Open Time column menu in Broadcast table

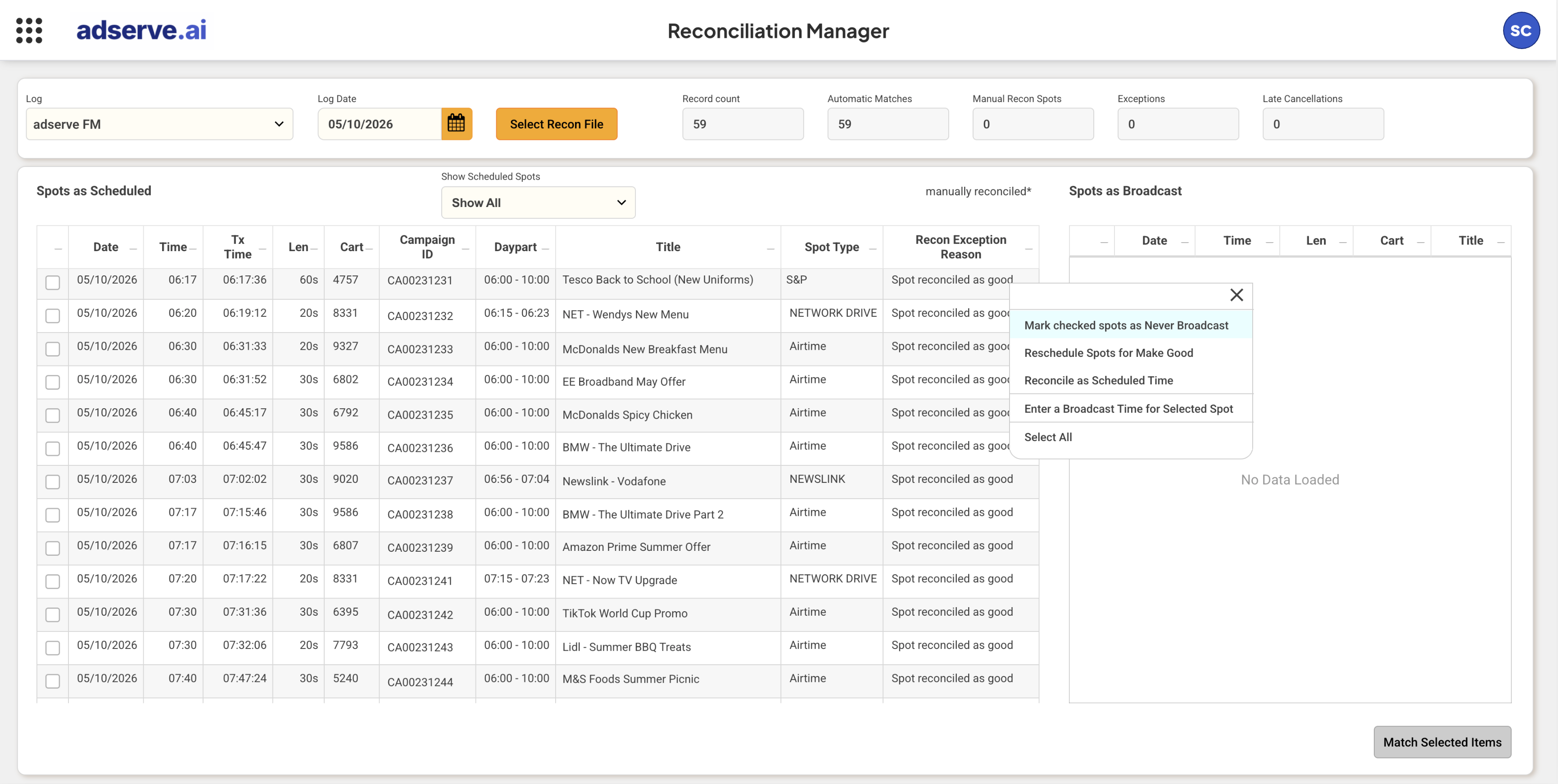pos(1269,243)
